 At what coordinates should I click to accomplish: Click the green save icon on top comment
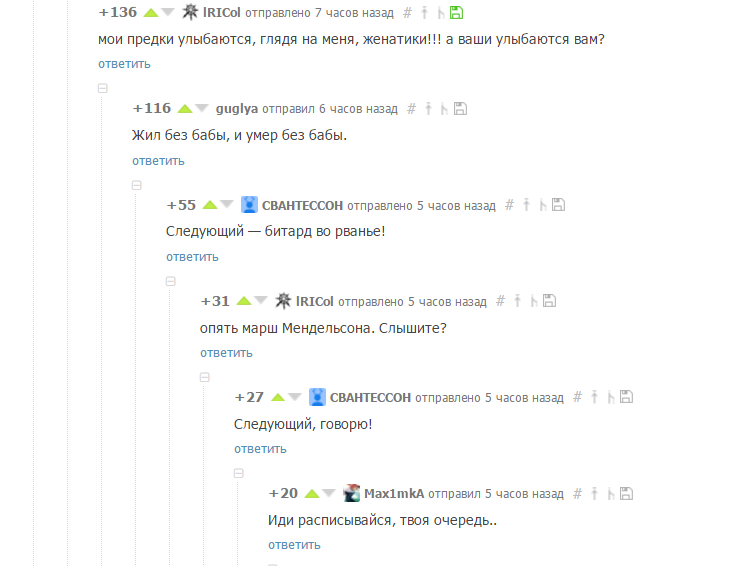[456, 13]
